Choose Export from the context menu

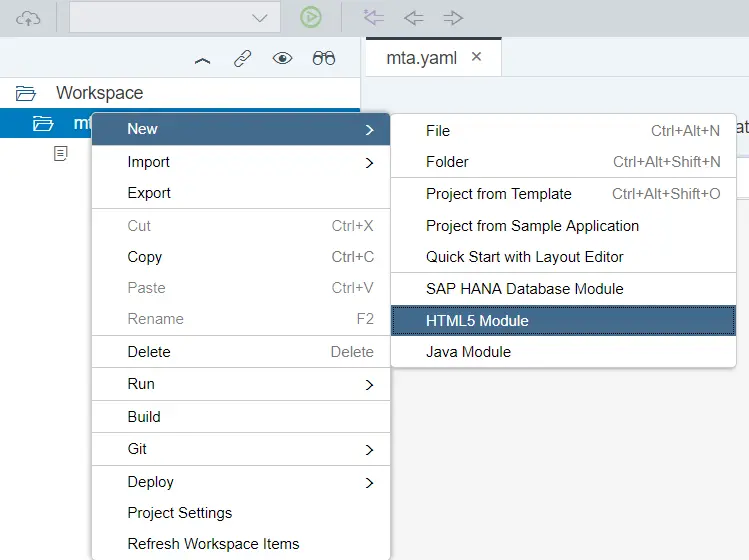click(241, 193)
